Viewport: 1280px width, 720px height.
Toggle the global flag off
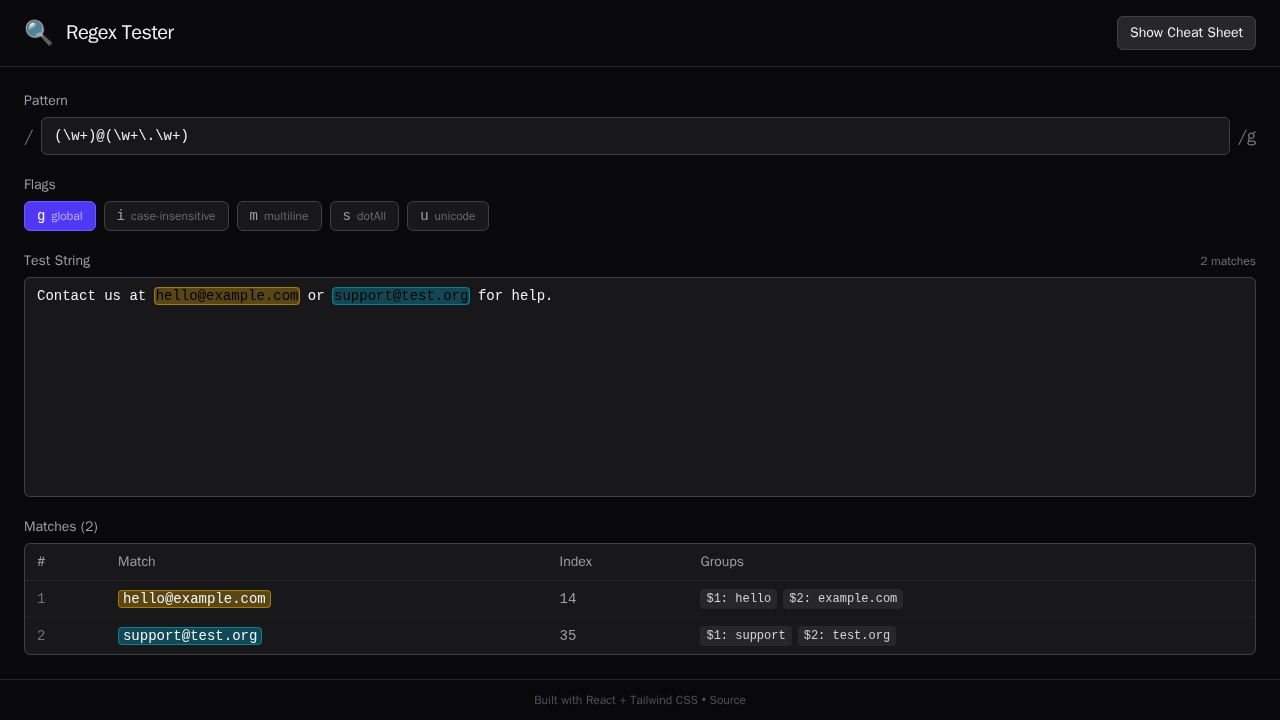(x=59, y=216)
